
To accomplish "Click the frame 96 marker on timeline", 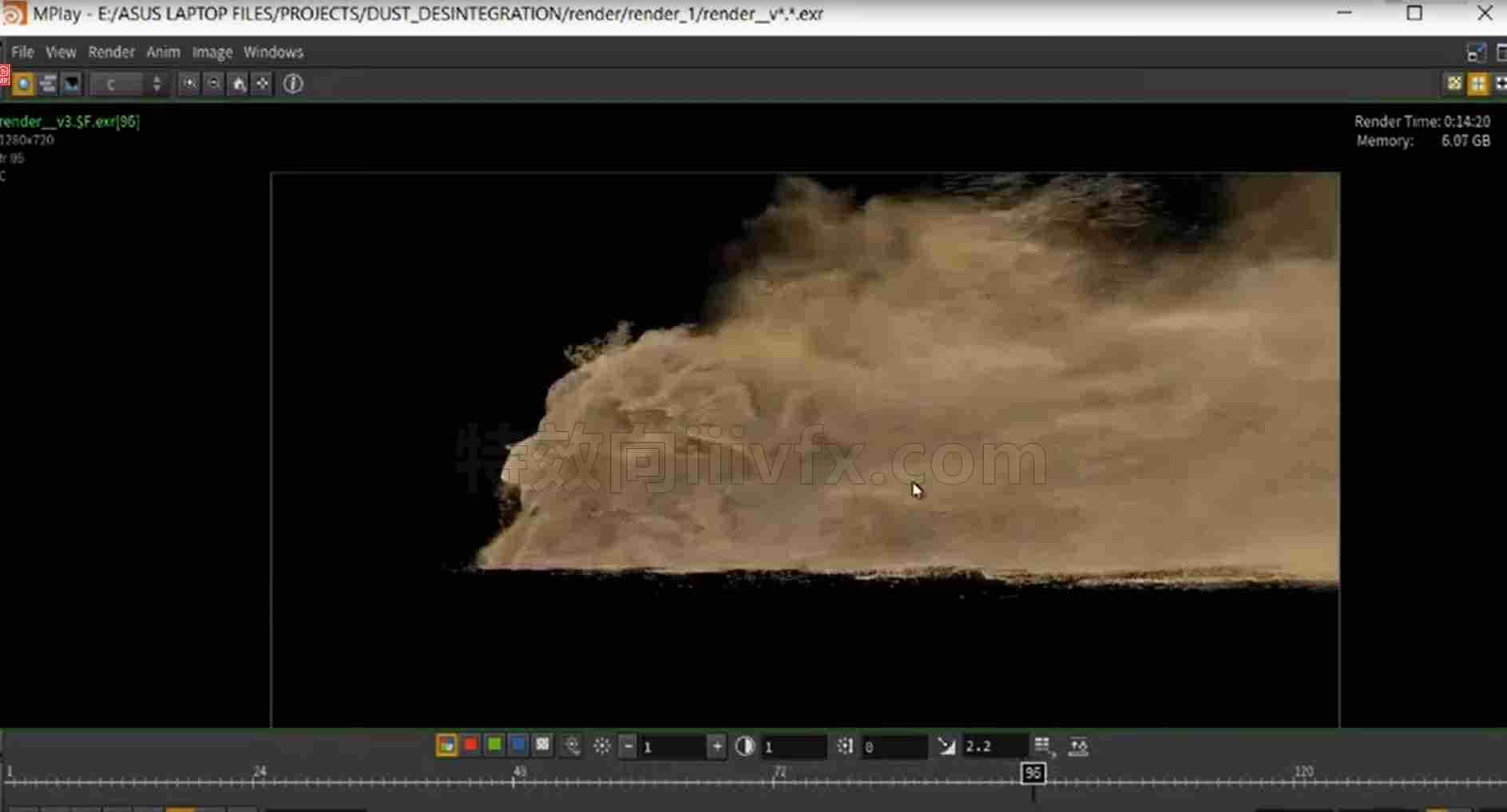I will (1033, 773).
